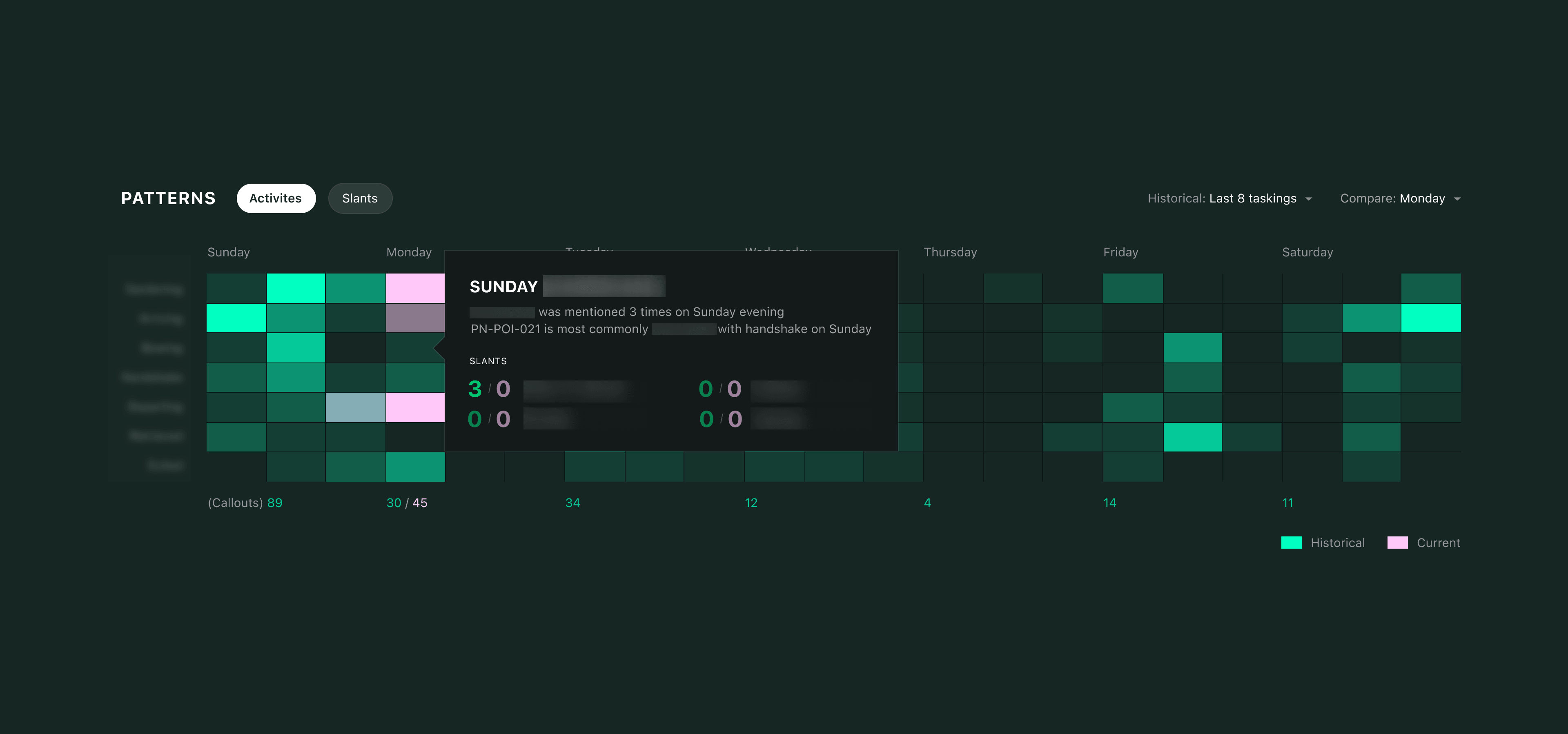Select the Thursday column header
This screenshot has height=734, width=1568.
950,252
